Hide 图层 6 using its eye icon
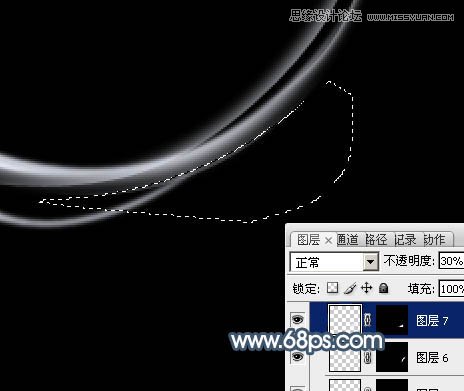464x391 pixels. point(298,357)
